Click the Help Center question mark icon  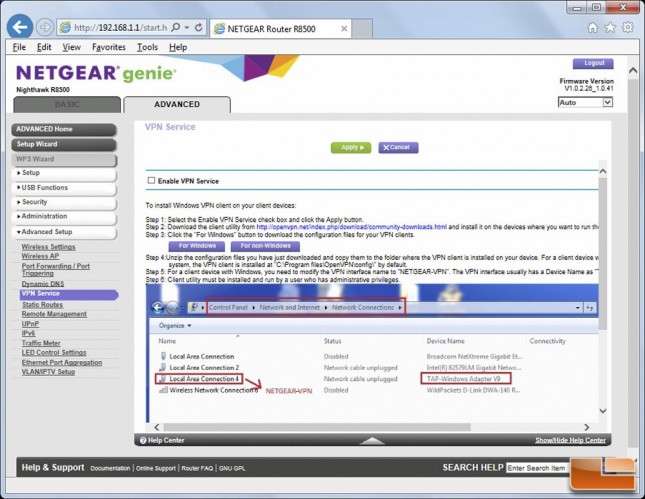pos(143,440)
